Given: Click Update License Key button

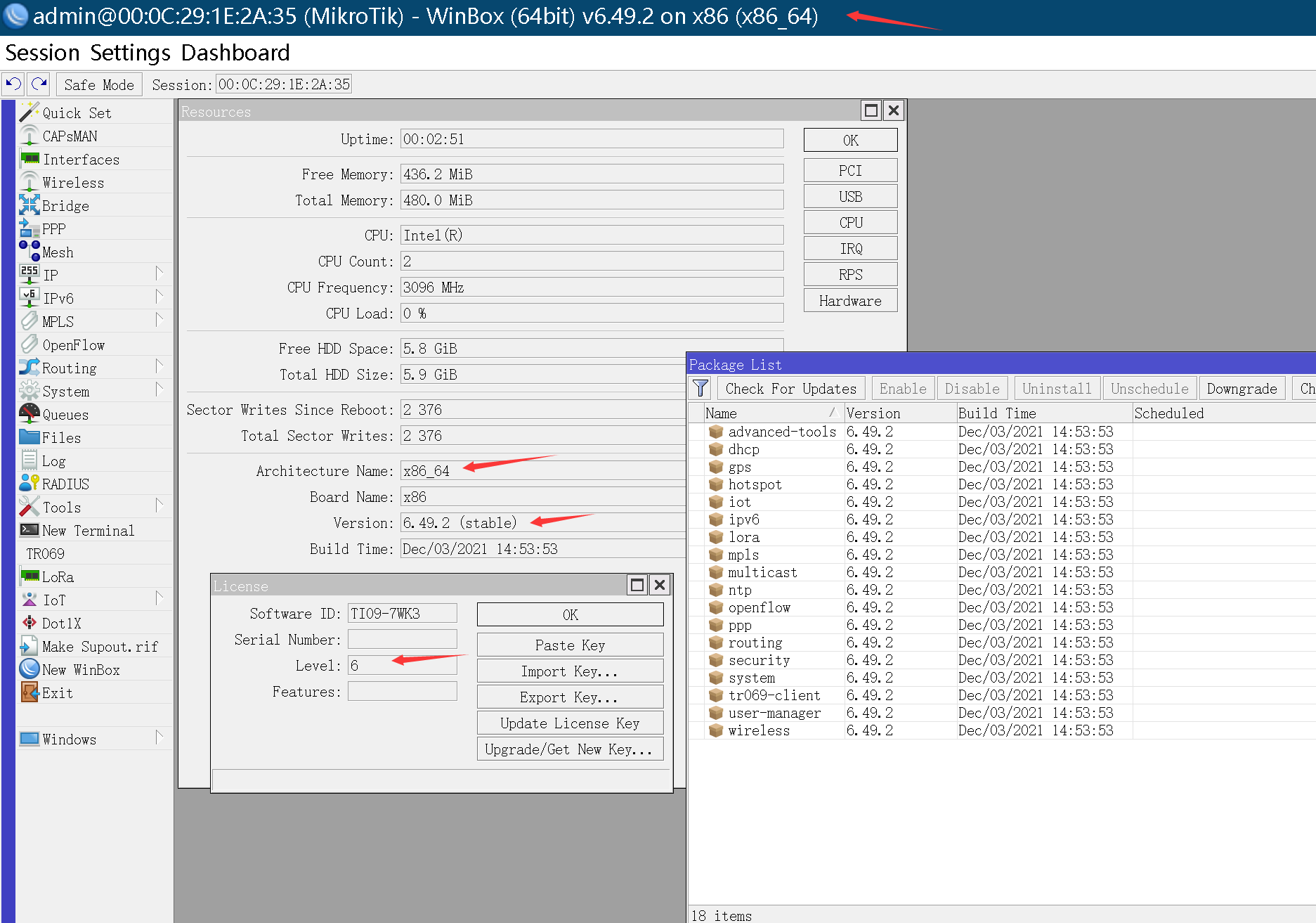Looking at the screenshot, I should 570,723.
